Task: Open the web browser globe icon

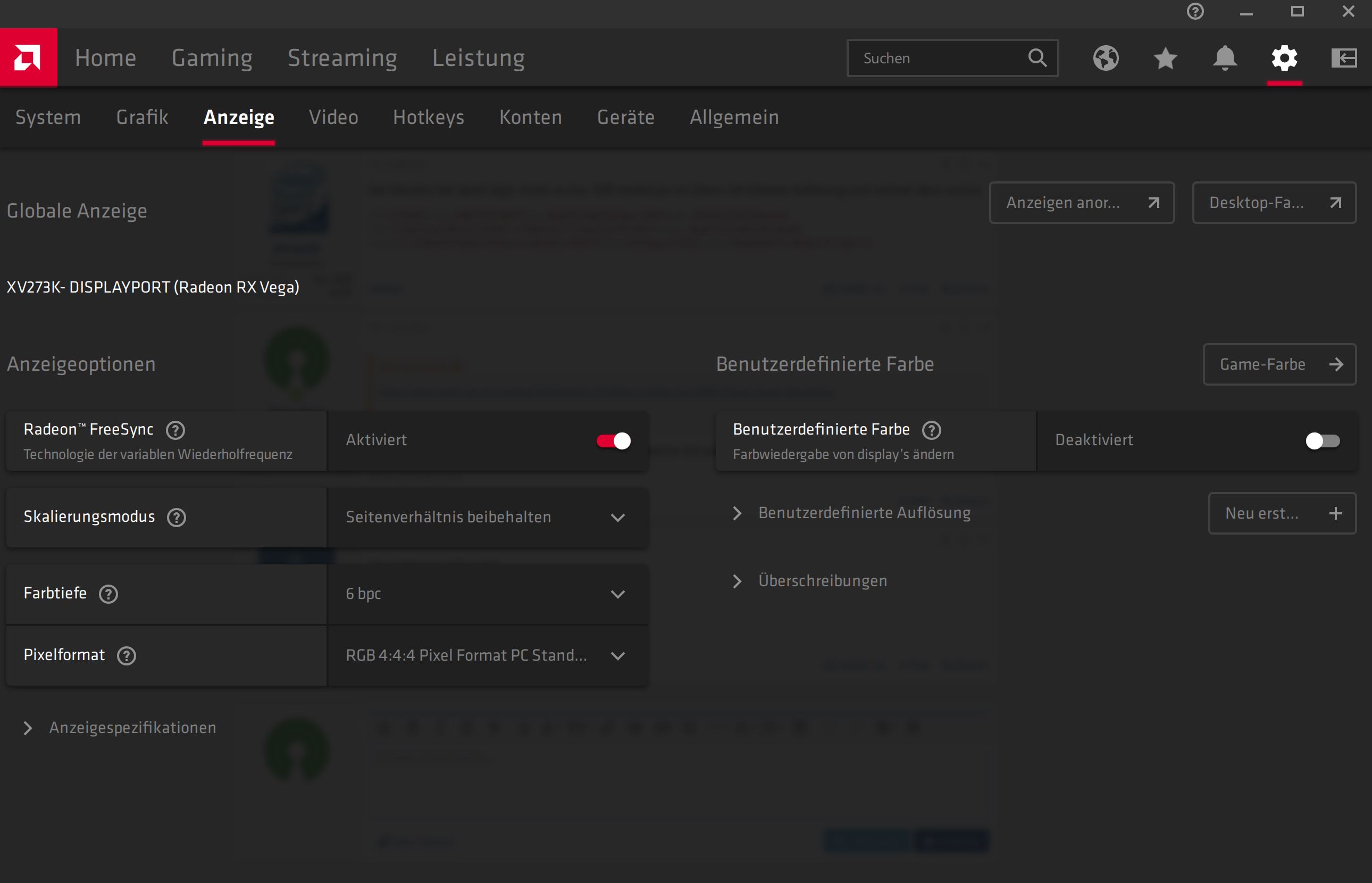Action: point(1106,58)
